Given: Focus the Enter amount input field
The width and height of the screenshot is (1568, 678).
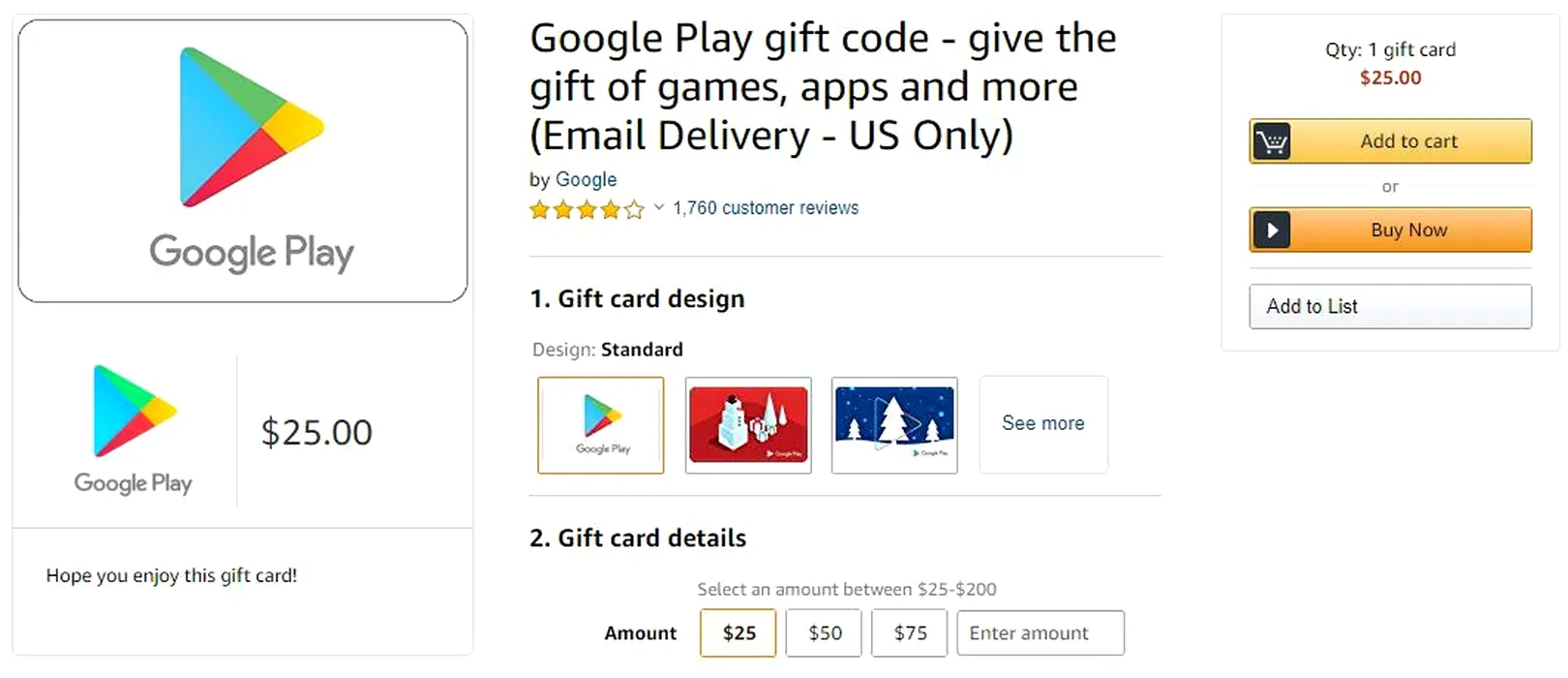Looking at the screenshot, I should click(1040, 633).
